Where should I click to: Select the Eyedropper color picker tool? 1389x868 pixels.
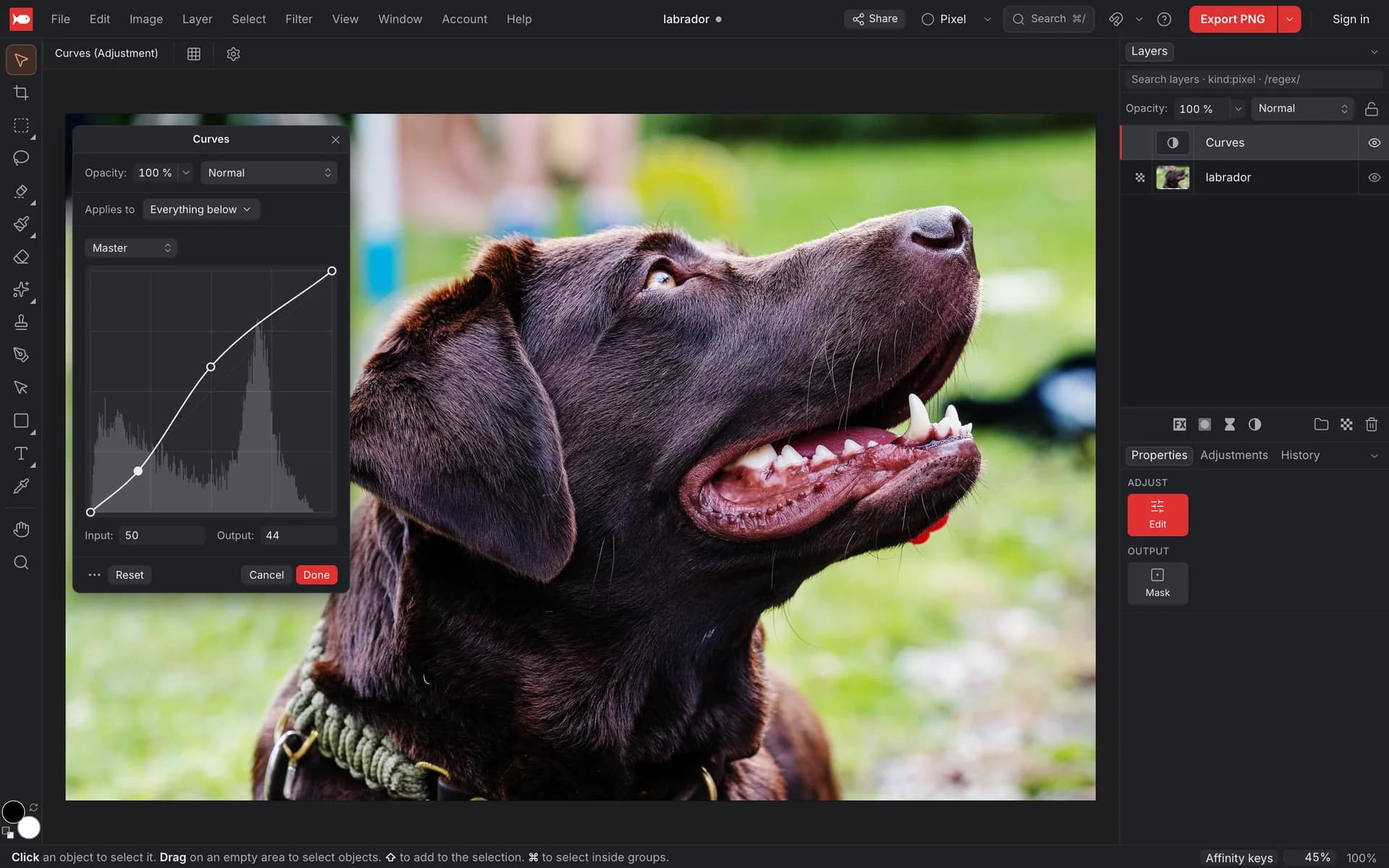click(21, 486)
